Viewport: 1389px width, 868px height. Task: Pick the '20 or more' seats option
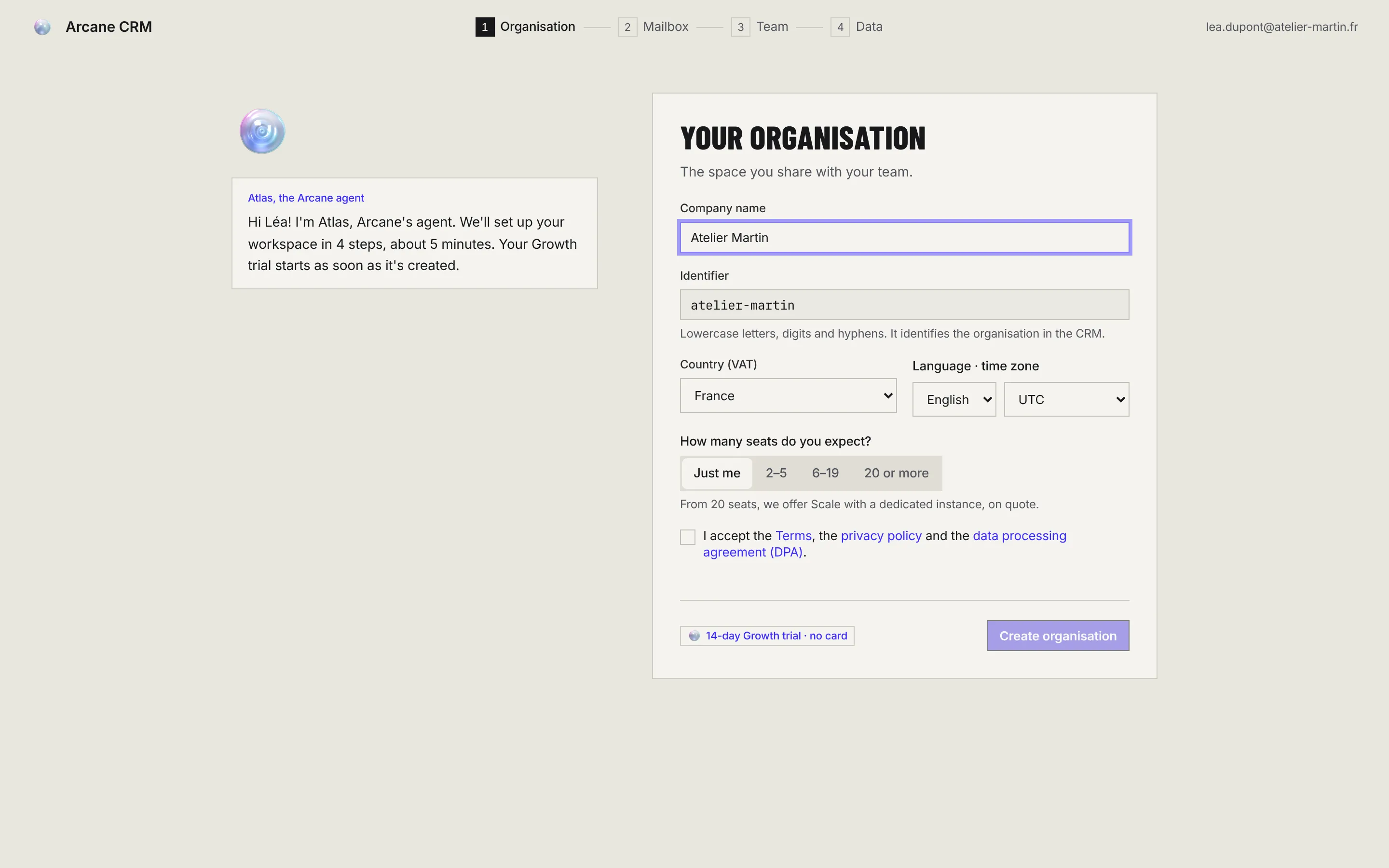896,473
